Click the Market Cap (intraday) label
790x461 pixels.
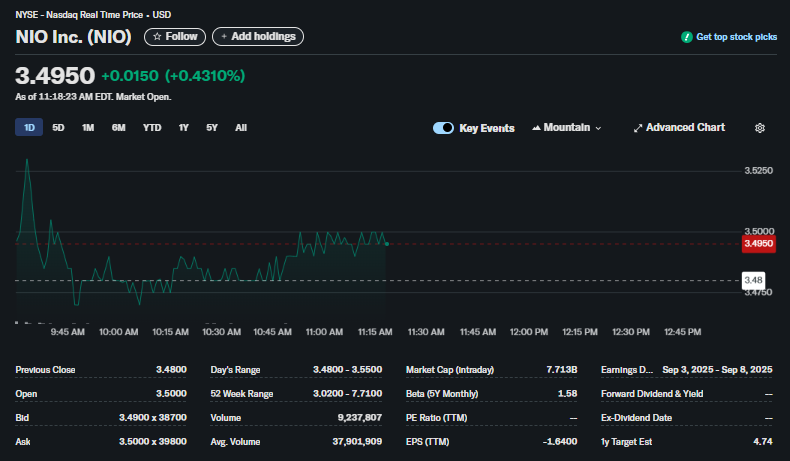tap(450, 370)
